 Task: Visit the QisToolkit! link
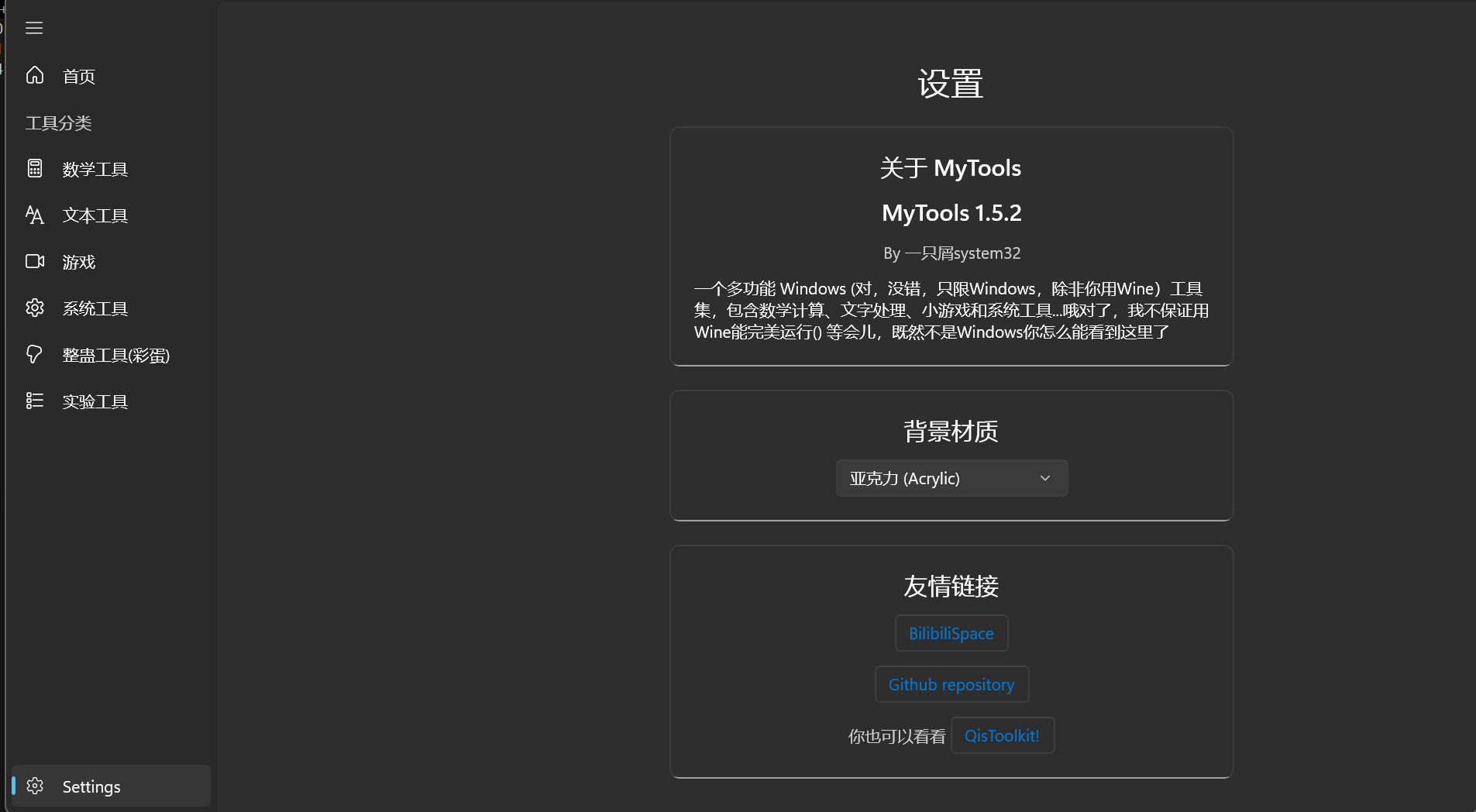(x=1002, y=735)
